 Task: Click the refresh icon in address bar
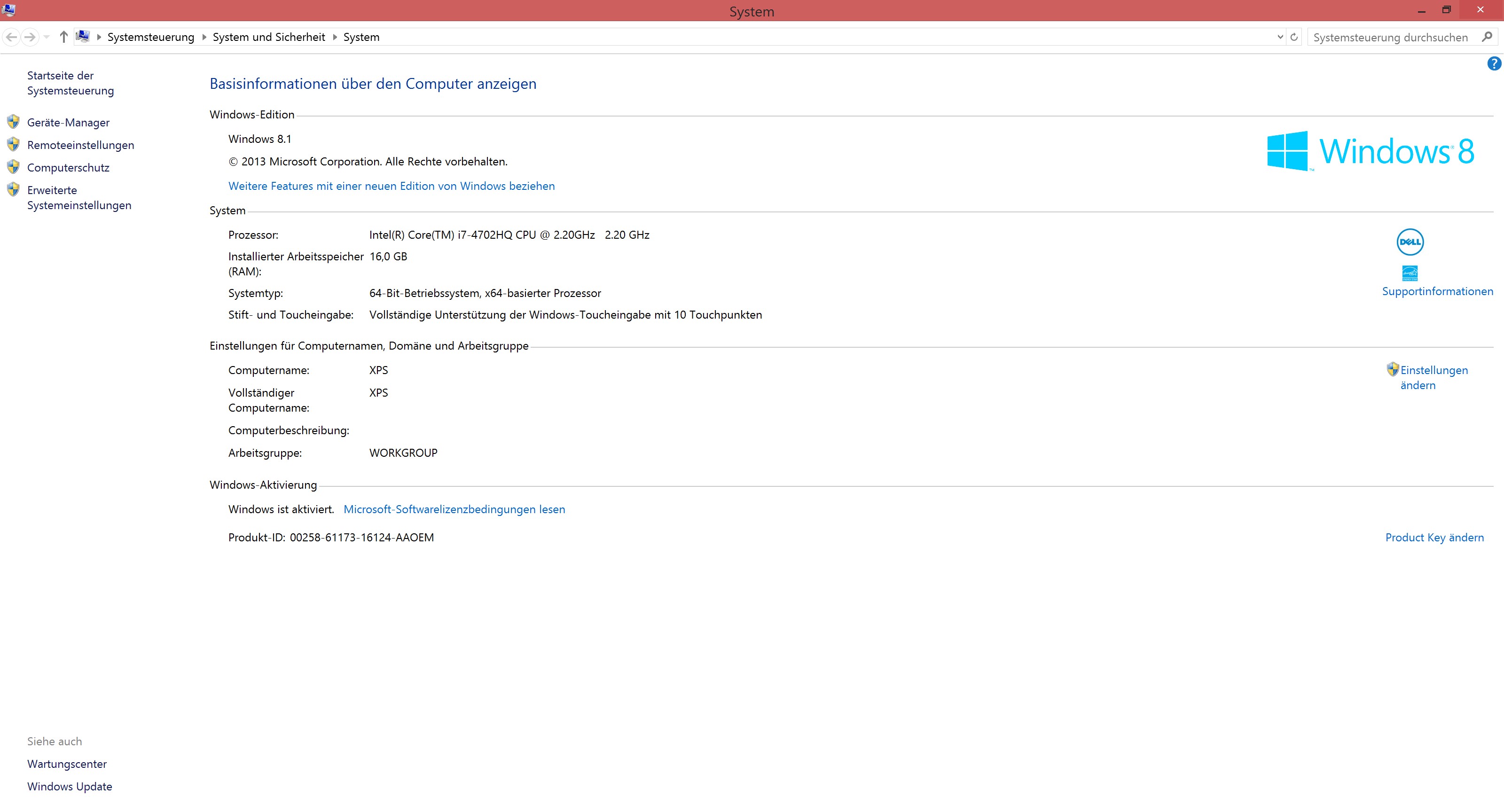click(1294, 37)
